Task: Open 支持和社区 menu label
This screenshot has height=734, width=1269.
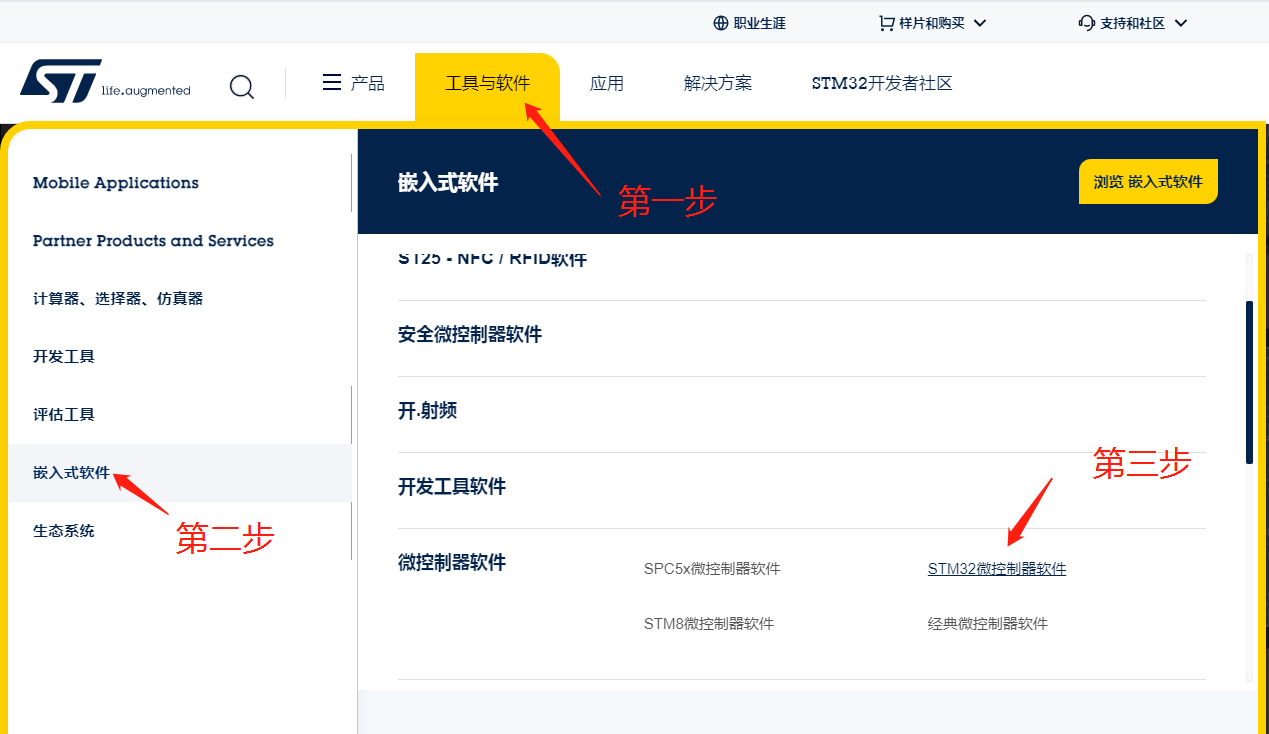Action: pyautogui.click(x=1133, y=23)
